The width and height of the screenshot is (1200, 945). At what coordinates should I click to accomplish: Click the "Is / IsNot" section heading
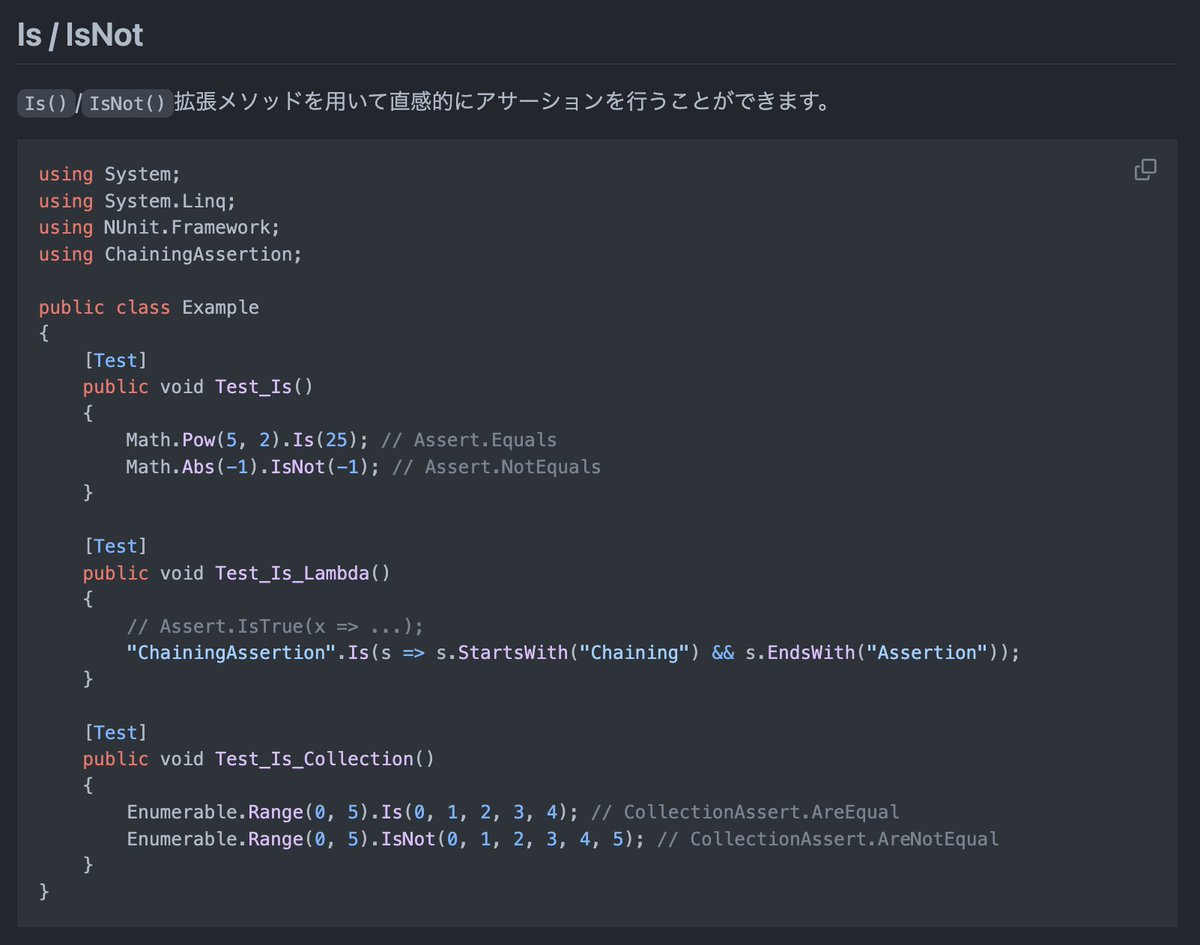tap(80, 35)
